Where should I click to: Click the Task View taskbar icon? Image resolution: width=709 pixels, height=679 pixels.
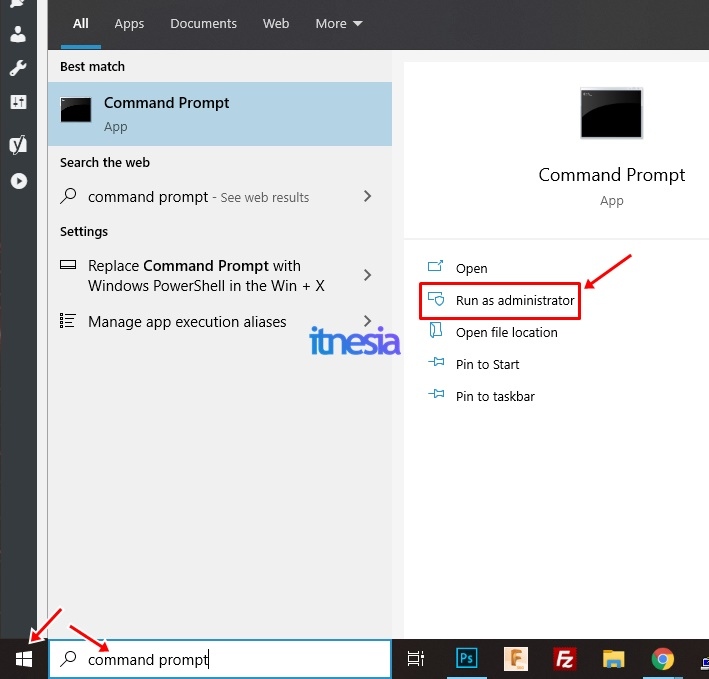click(x=416, y=659)
